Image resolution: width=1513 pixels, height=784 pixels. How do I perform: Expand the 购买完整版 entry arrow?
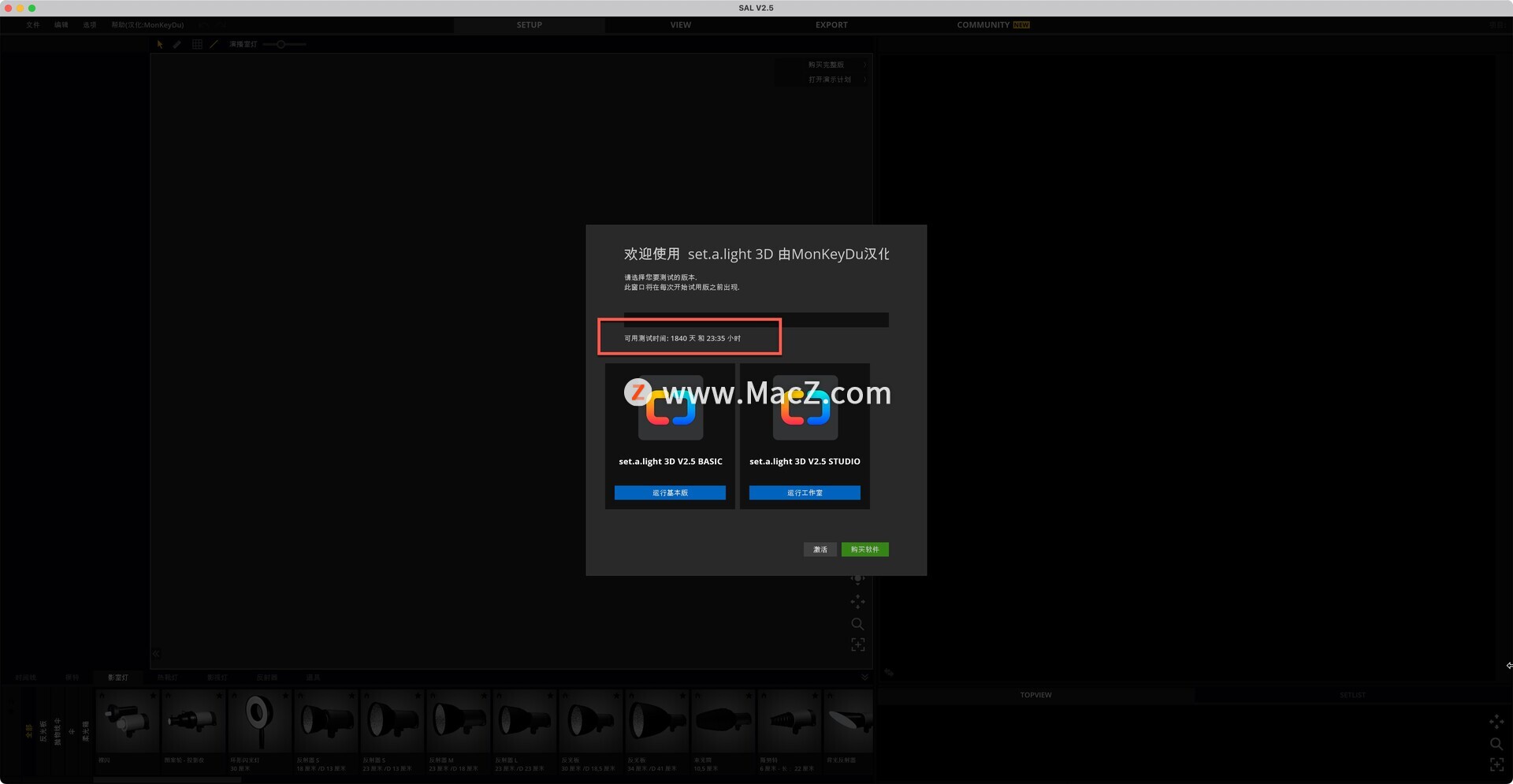(x=864, y=65)
